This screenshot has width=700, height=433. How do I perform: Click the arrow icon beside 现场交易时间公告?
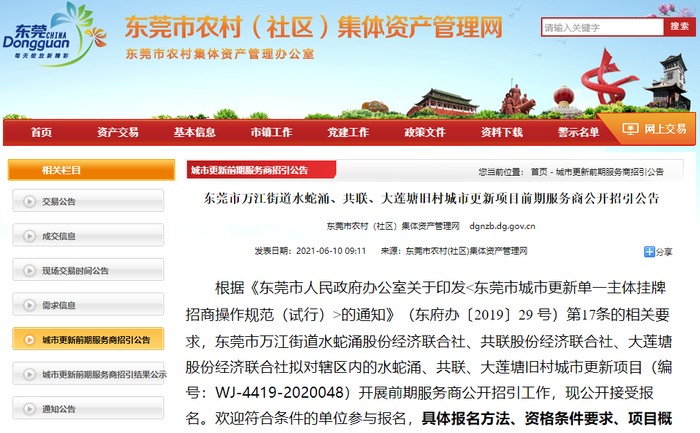(29, 271)
